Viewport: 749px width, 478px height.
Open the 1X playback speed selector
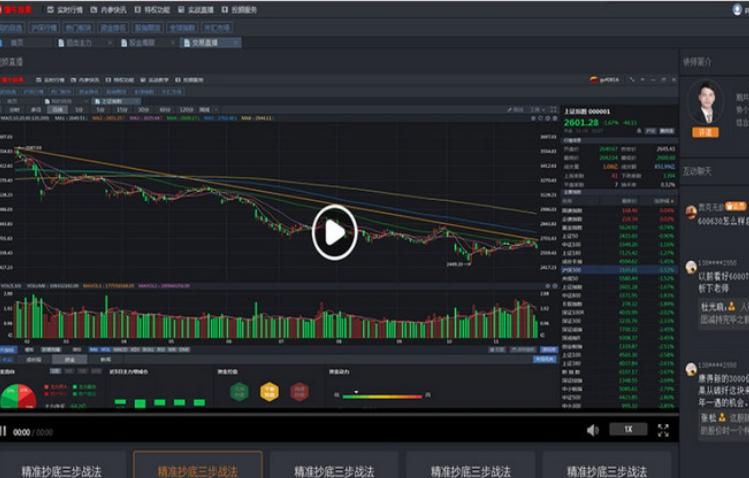628,429
